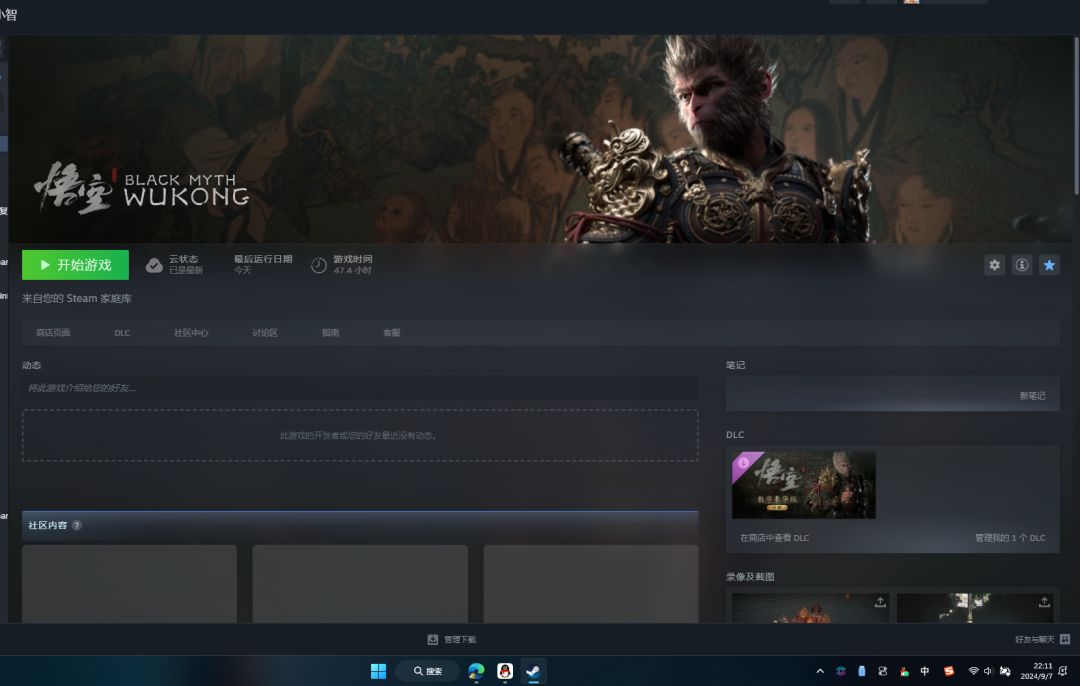Click the Sogou input tray icon
The height and width of the screenshot is (686, 1080).
click(x=948, y=671)
